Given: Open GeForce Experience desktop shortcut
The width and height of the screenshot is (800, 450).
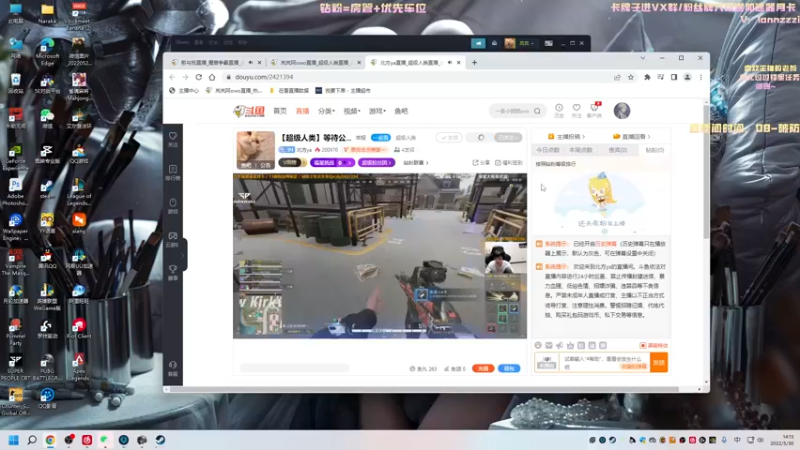Looking at the screenshot, I should click(15, 158).
